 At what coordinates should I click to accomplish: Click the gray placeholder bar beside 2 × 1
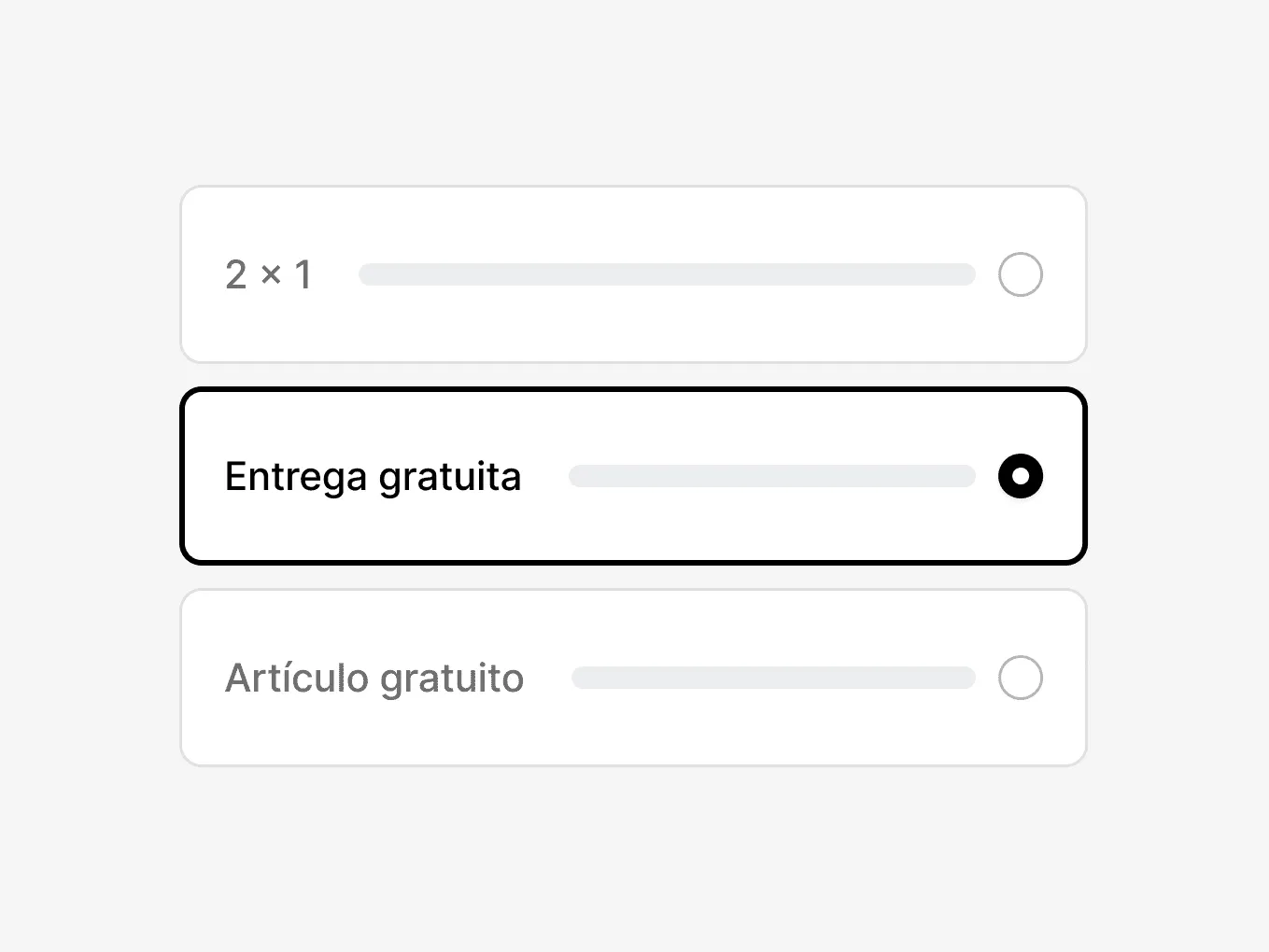(x=667, y=274)
